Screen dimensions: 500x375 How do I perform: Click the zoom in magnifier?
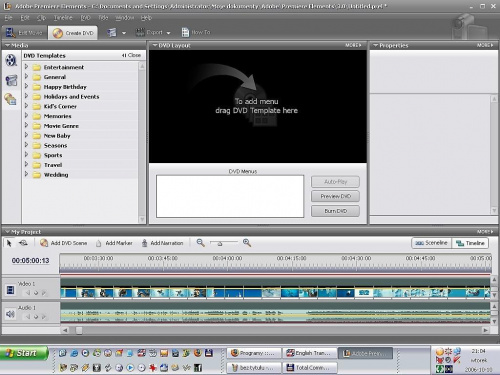point(247,243)
